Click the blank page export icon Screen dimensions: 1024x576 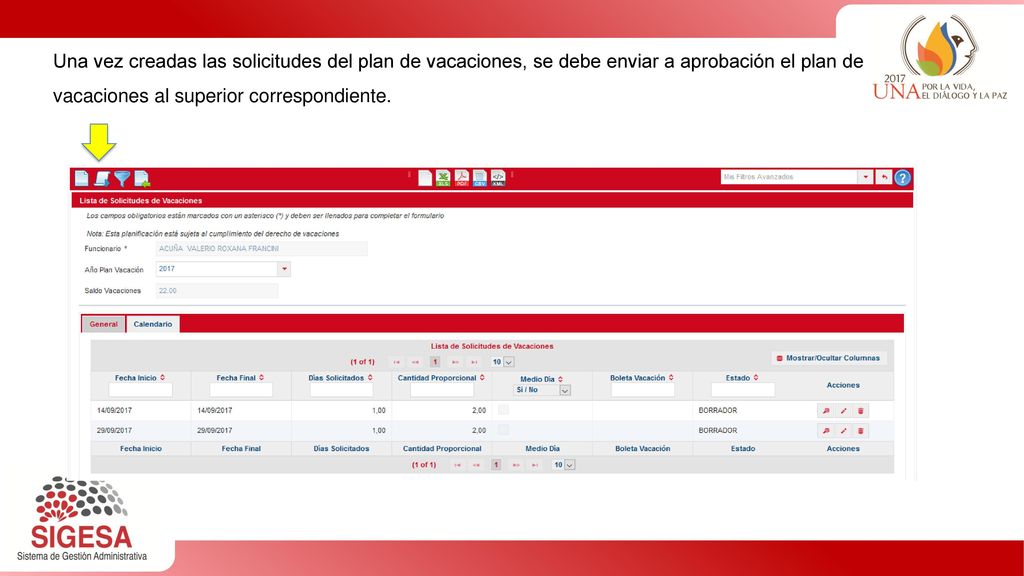click(425, 178)
